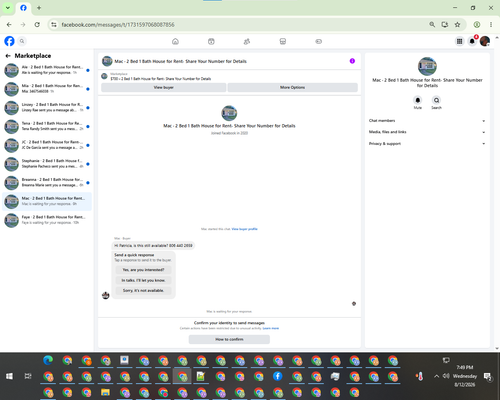500x400 pixels.
Task: Click the taskbar clock and date
Action: (465, 376)
